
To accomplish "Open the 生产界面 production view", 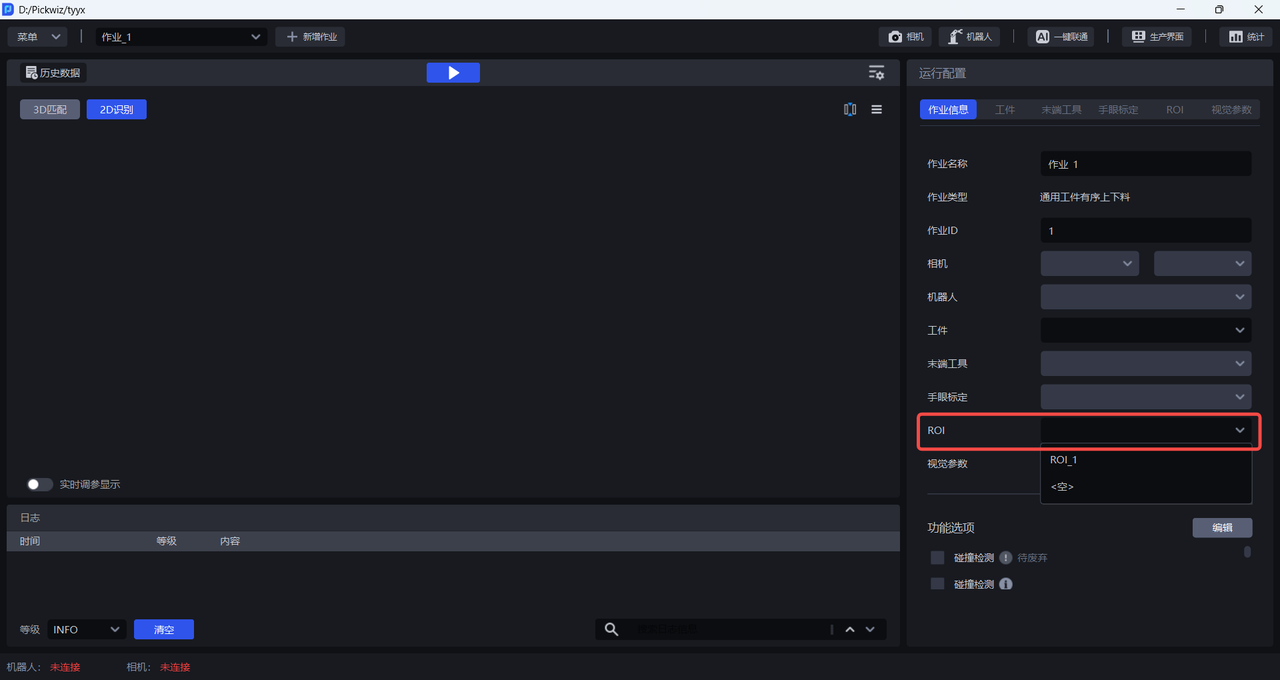I will pos(1157,37).
